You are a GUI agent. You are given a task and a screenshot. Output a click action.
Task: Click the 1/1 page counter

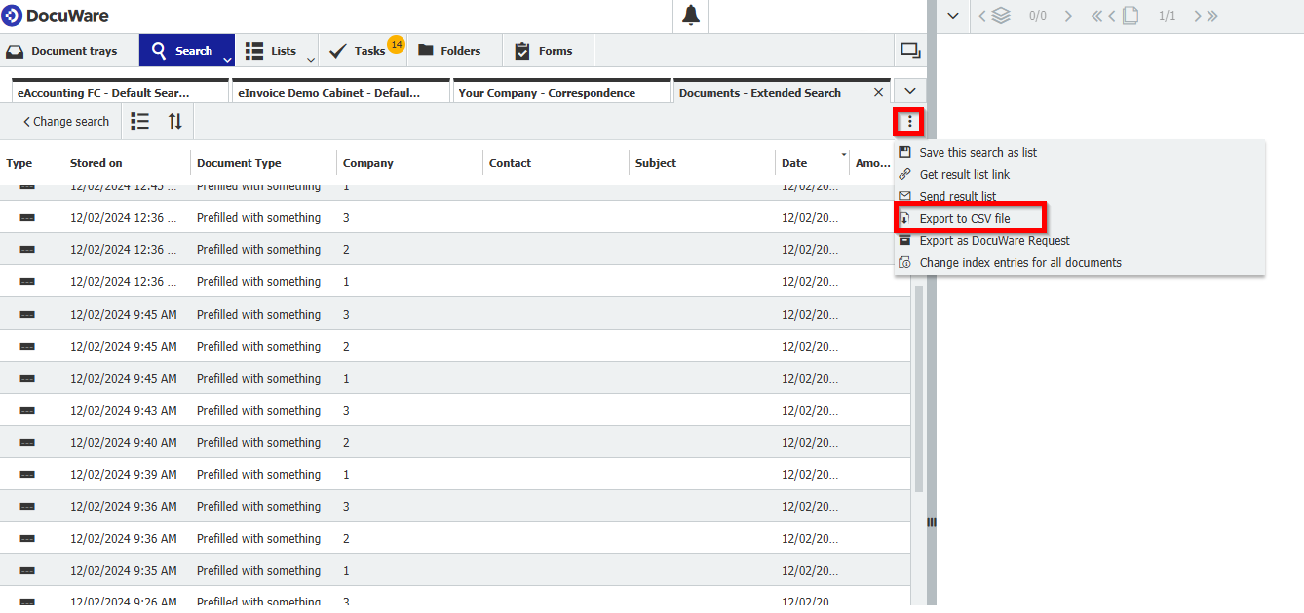point(1167,16)
